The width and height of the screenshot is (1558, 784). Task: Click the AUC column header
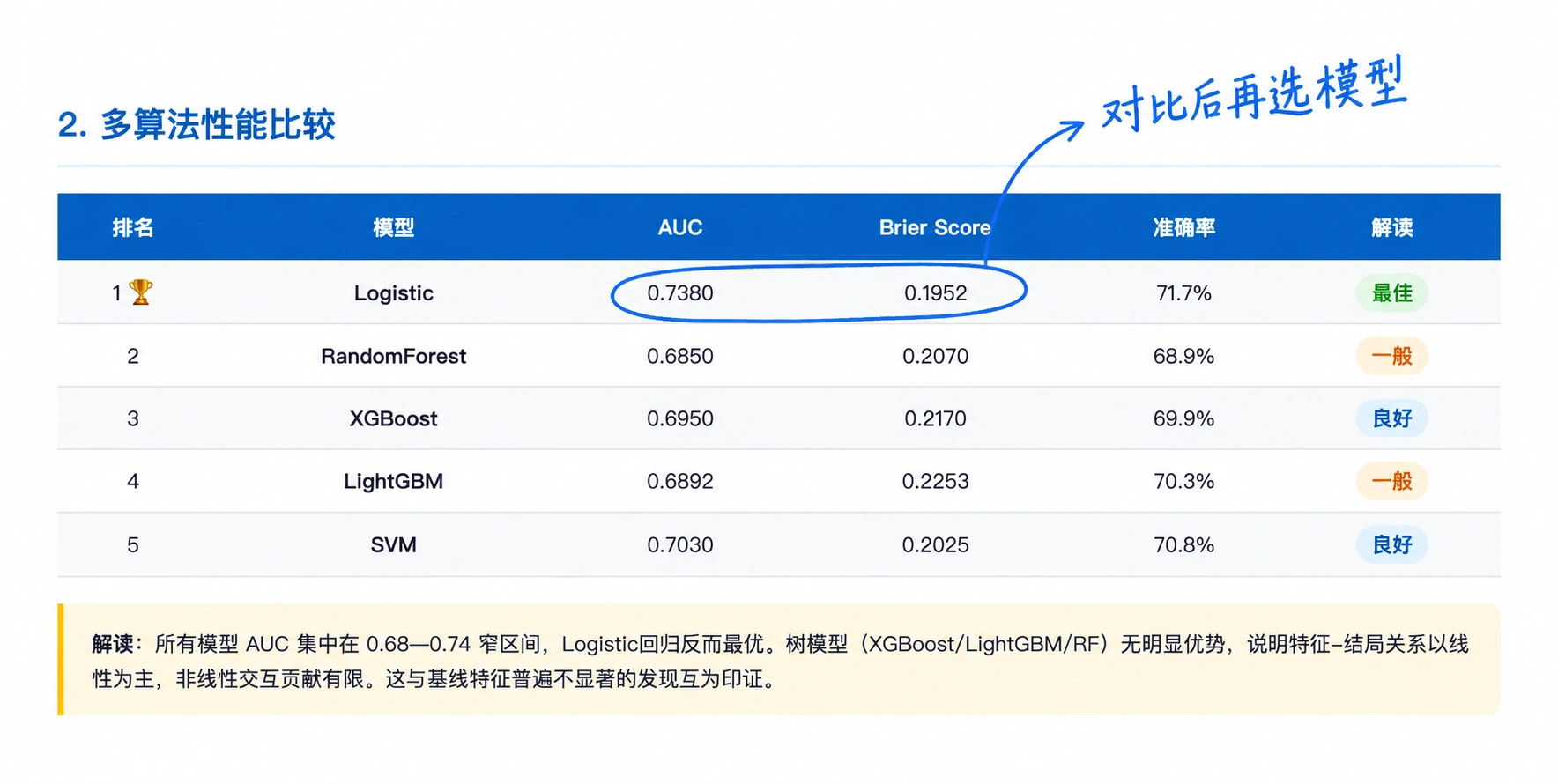point(680,227)
